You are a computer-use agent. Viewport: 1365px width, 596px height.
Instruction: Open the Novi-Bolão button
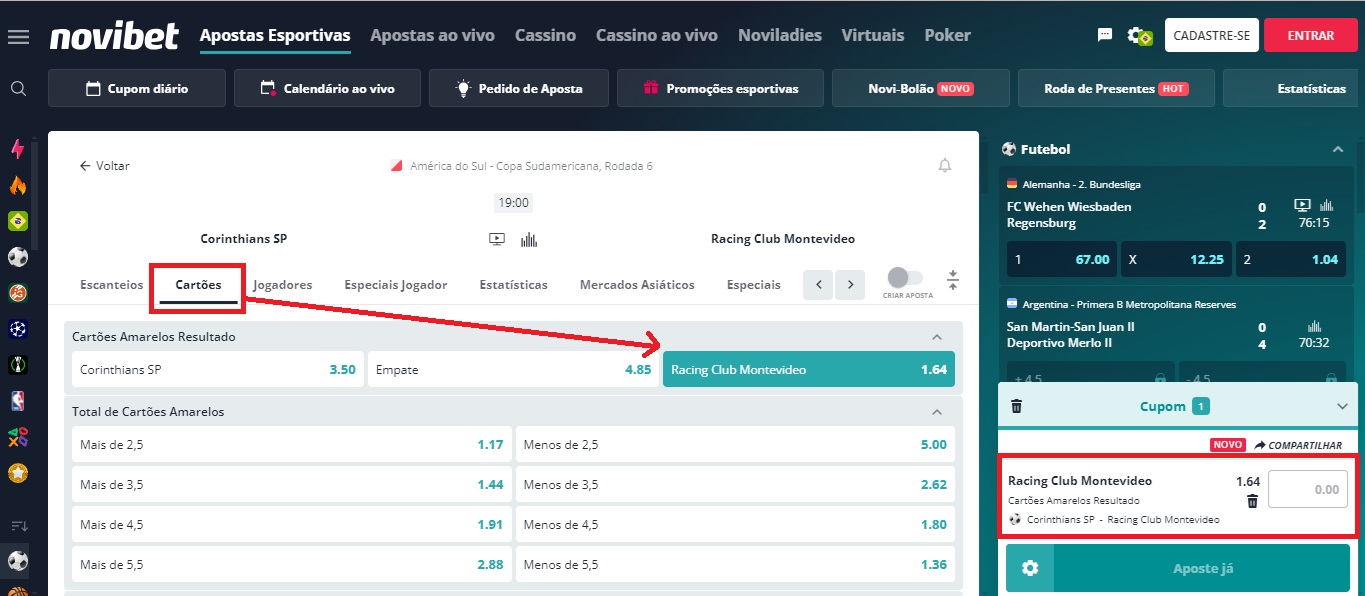pos(921,88)
